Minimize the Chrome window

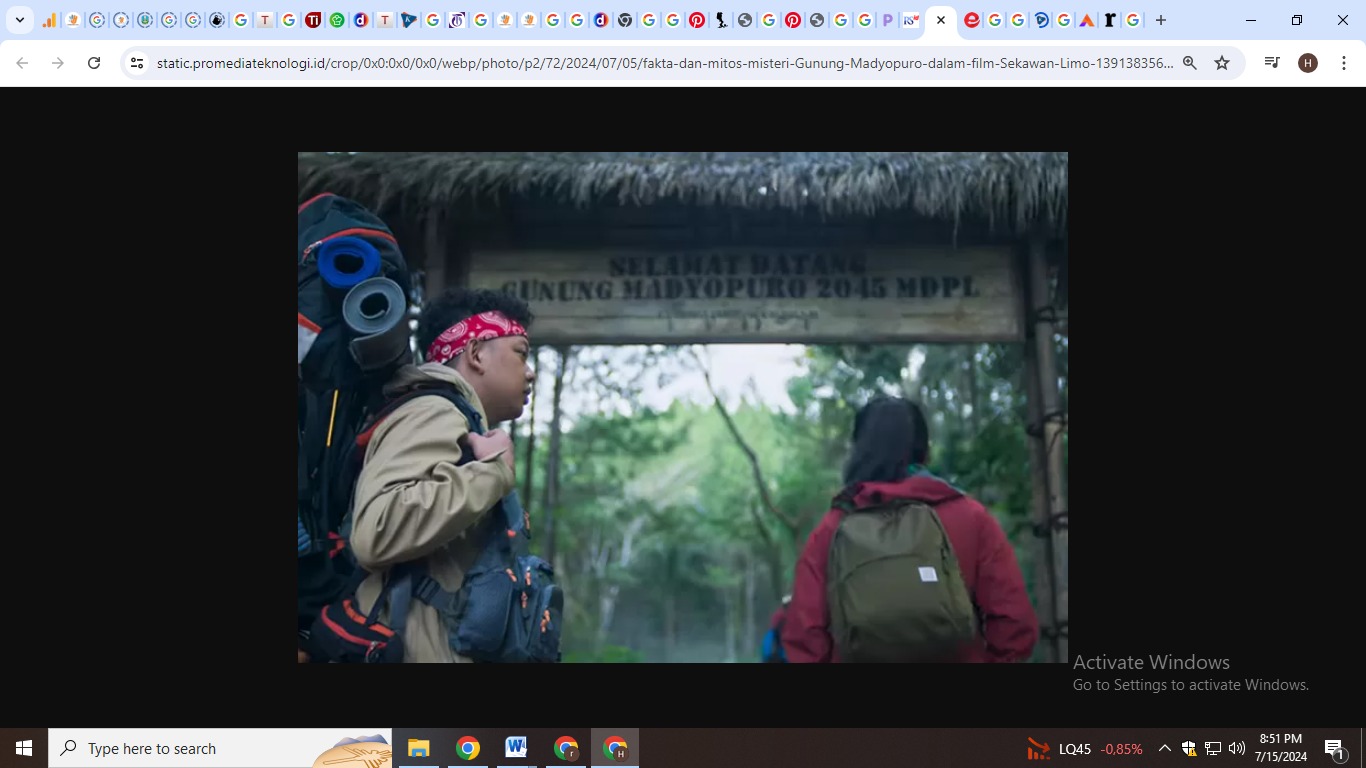1251,20
